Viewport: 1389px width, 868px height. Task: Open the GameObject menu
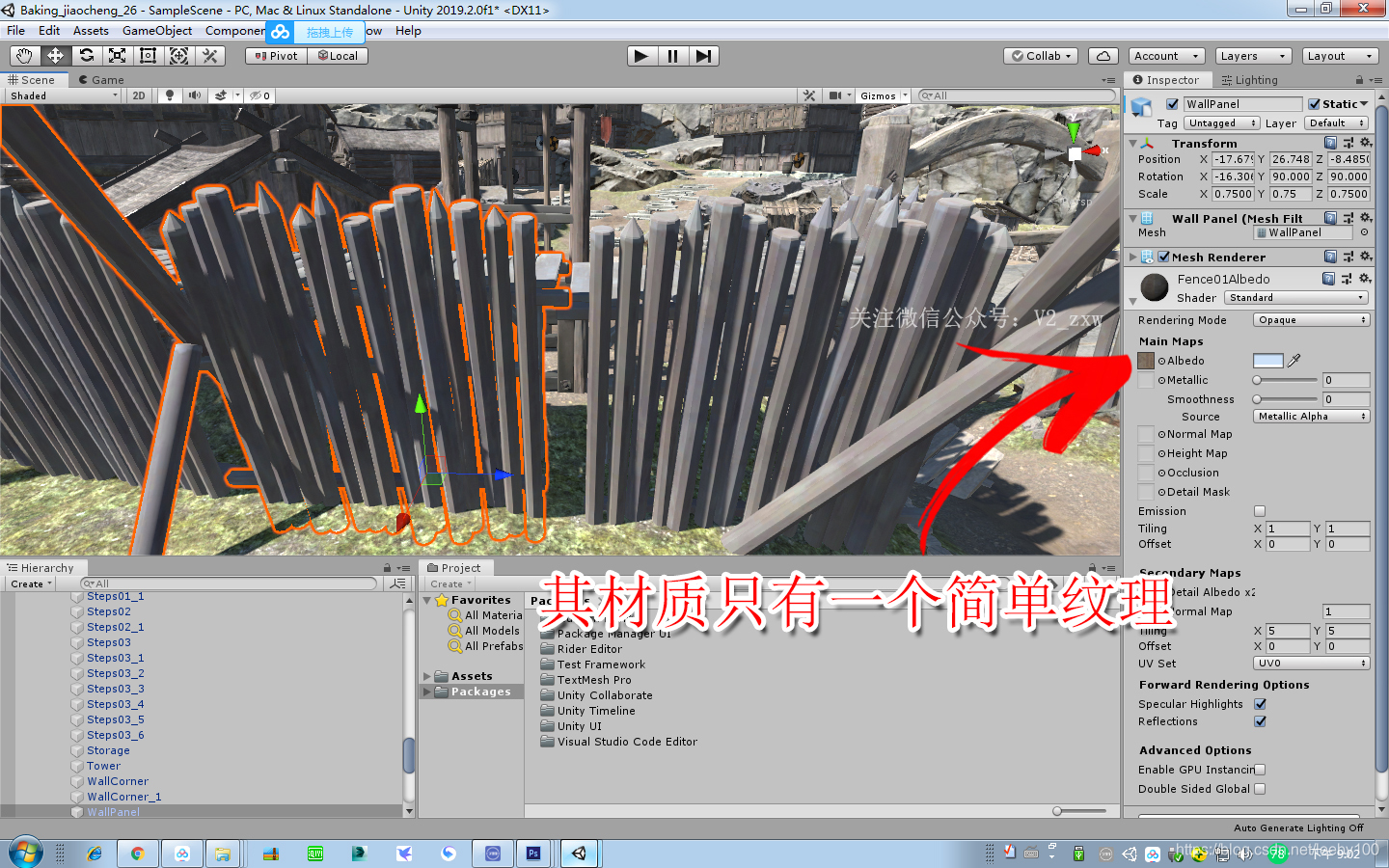157,31
